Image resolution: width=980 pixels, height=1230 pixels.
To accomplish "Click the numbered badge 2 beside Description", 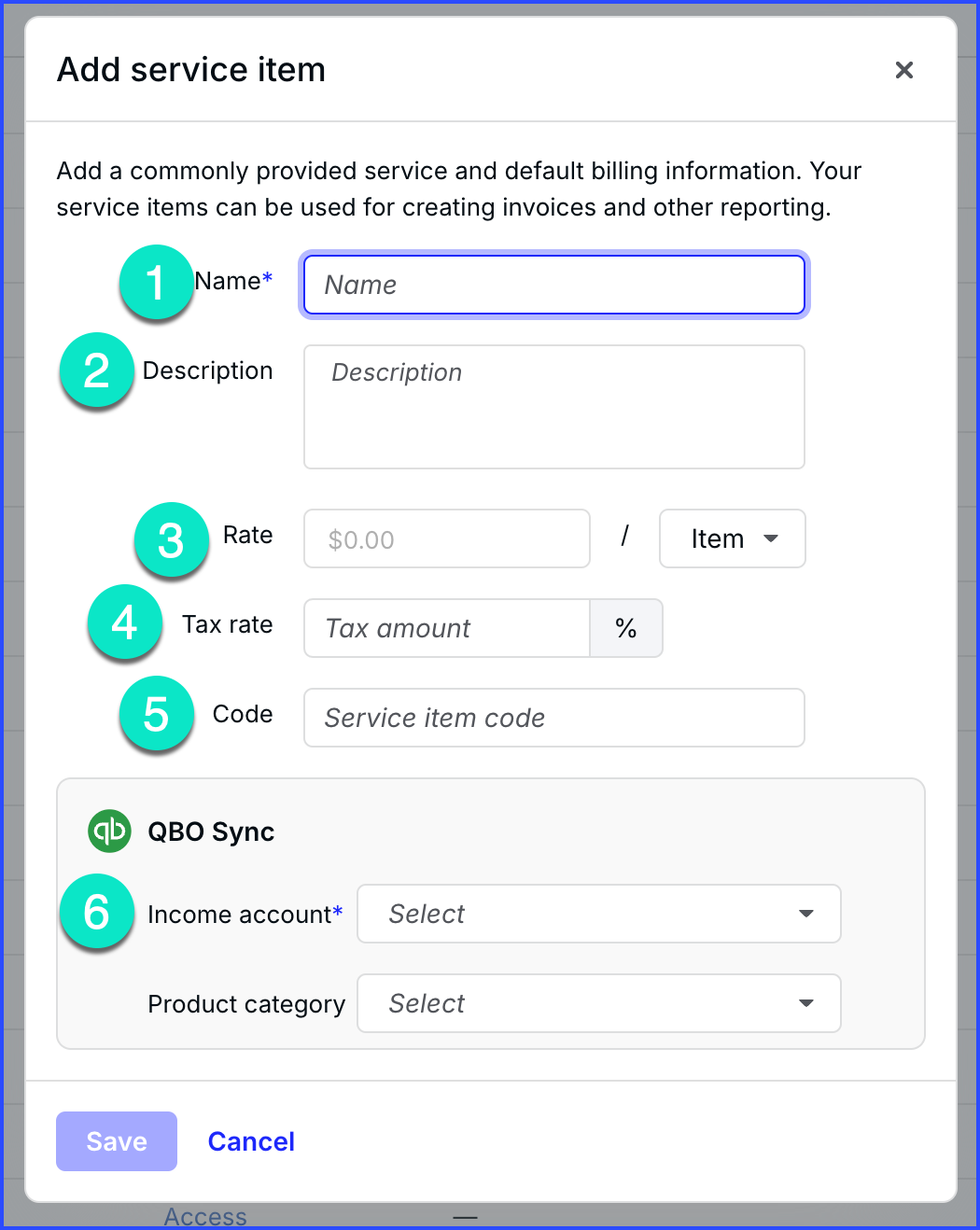I will (x=96, y=371).
